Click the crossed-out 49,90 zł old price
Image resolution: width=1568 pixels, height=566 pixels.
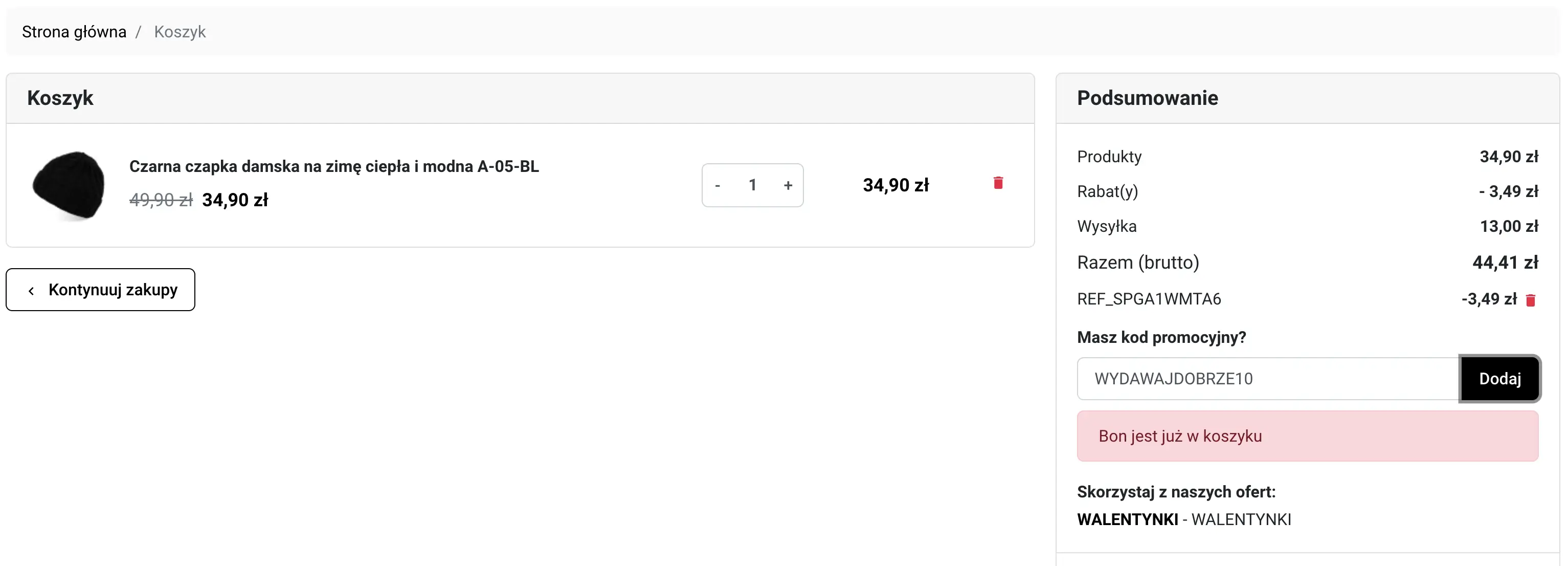[x=161, y=200]
